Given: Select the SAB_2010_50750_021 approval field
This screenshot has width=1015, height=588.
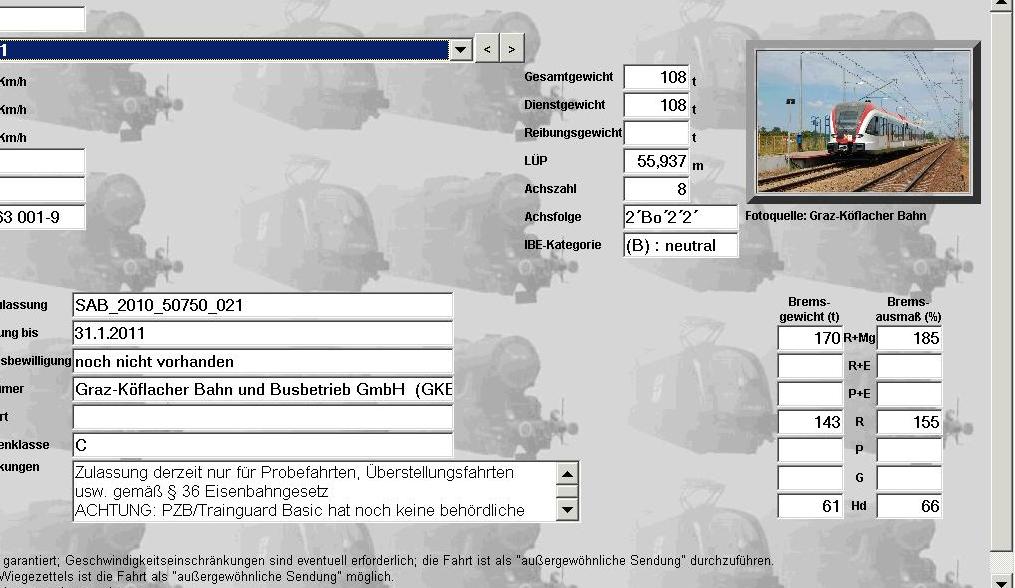Looking at the screenshot, I should (x=262, y=306).
